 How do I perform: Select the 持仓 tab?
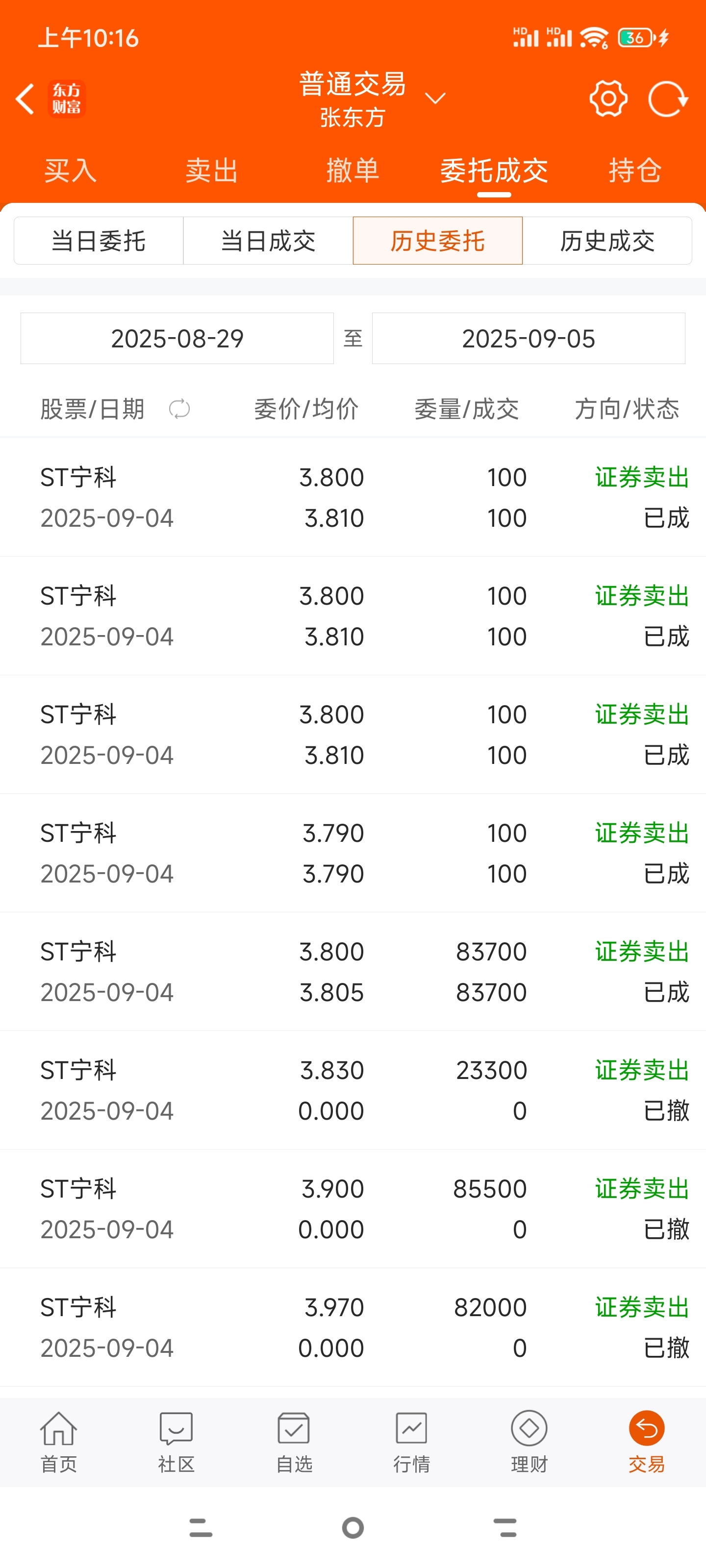point(635,171)
